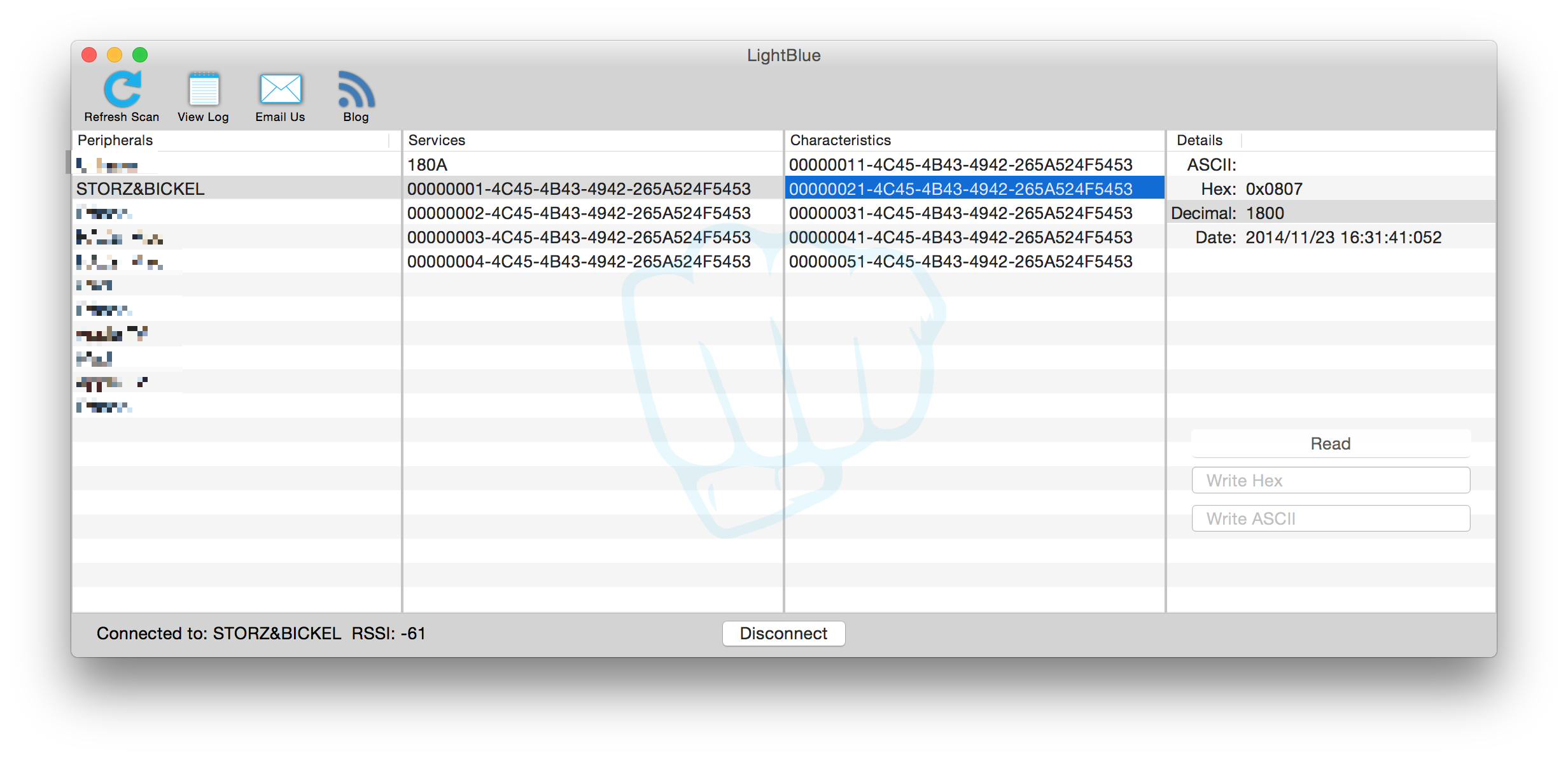This screenshot has height=759, width=1568.
Task: Select service 00000003-4C45-4B43-4942-265A524F5453
Action: [x=592, y=237]
